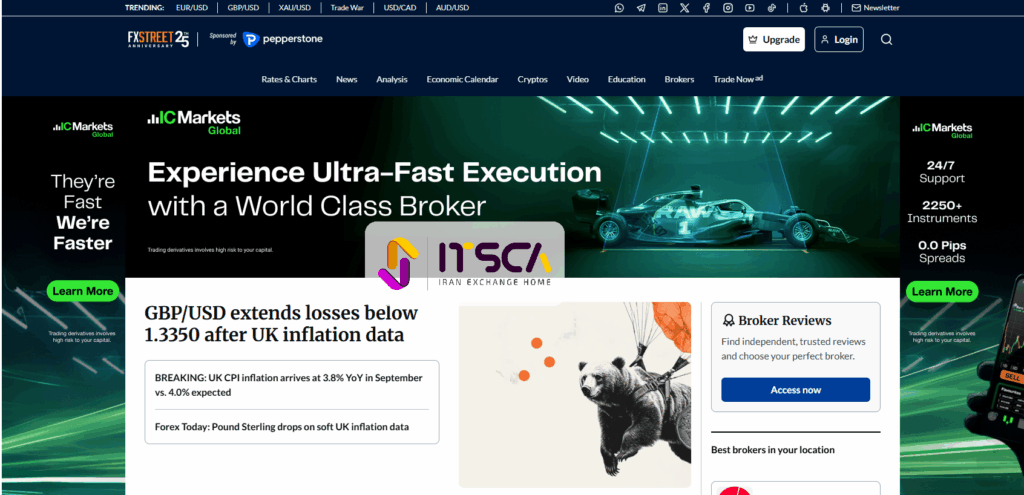Open the GBP/USD extends losses headline

coord(281,324)
